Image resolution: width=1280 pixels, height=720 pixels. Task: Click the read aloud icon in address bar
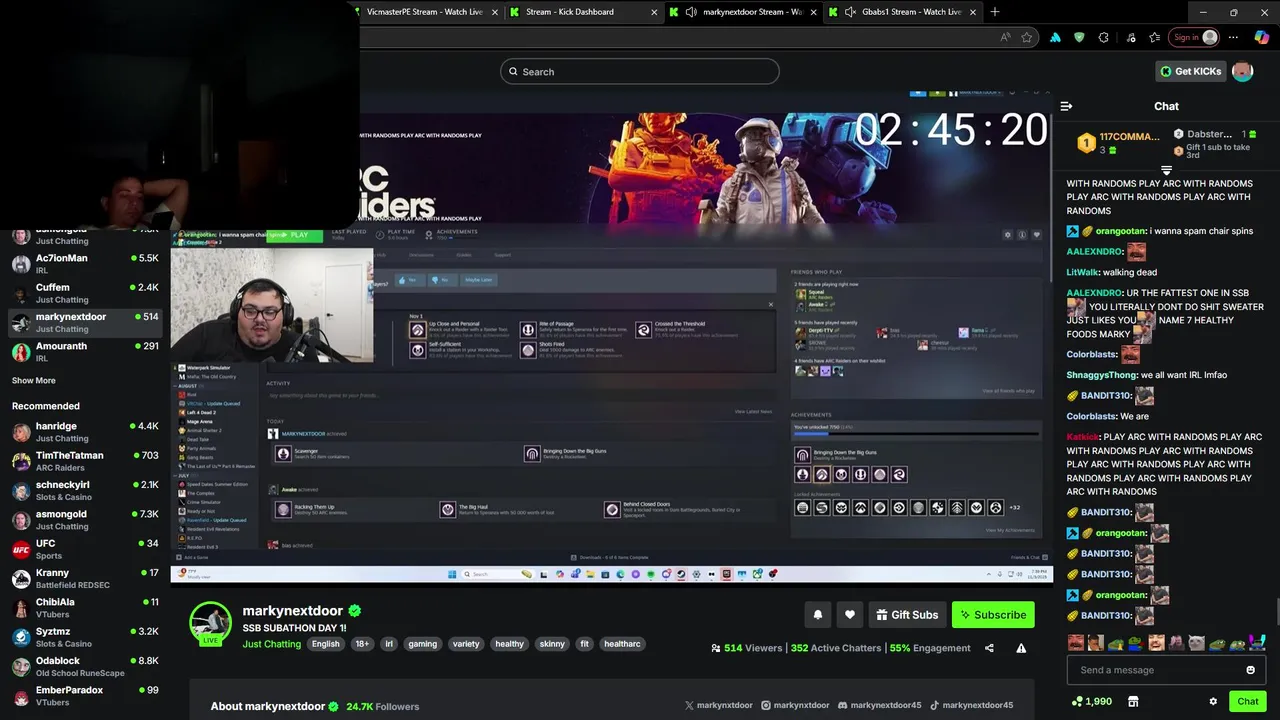tap(1005, 38)
